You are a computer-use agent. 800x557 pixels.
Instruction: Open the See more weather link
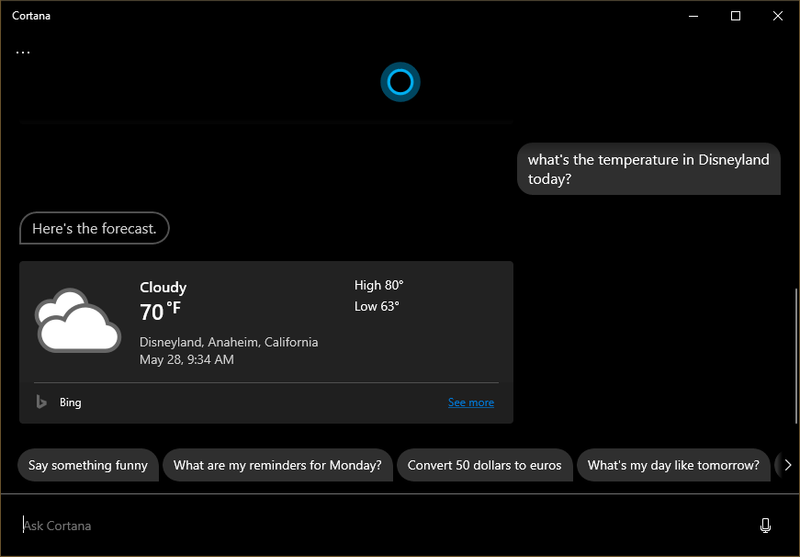tap(470, 402)
